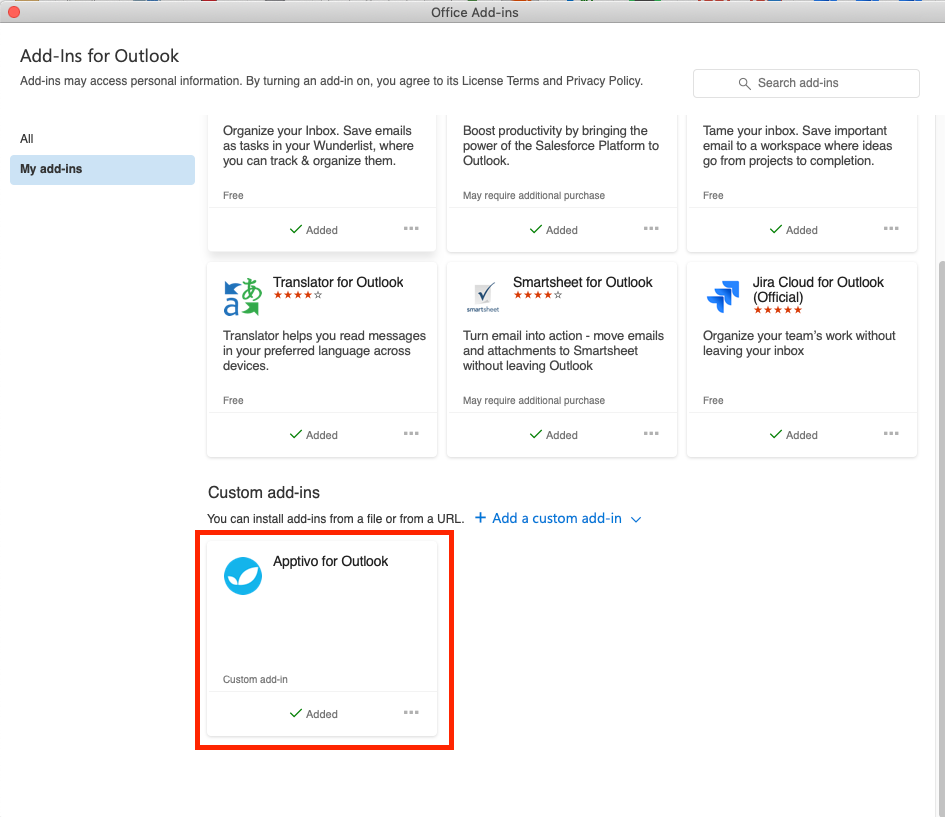
Task: Click 'May require additional purchase' on Salesforce card
Action: [533, 195]
